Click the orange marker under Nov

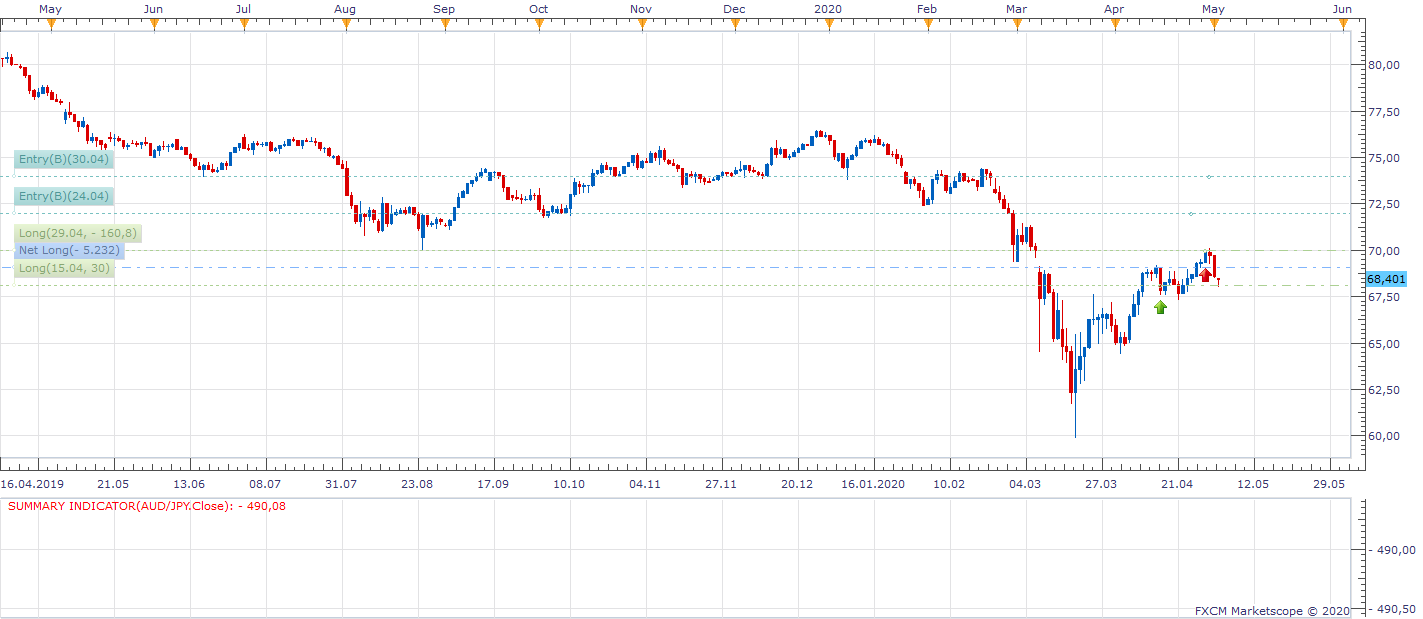click(641, 25)
